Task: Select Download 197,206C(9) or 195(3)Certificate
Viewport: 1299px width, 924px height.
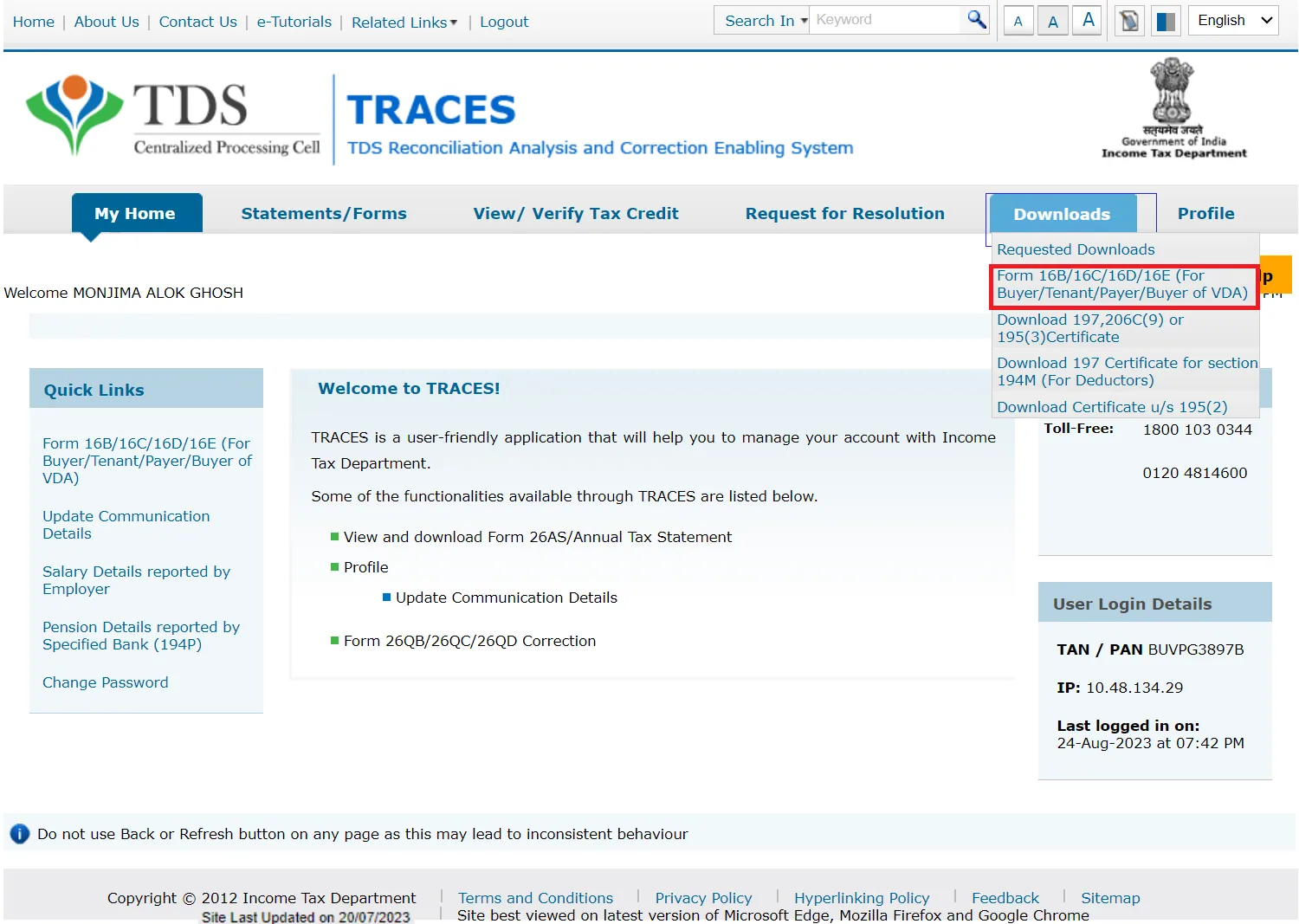Action: pyautogui.click(x=1090, y=328)
